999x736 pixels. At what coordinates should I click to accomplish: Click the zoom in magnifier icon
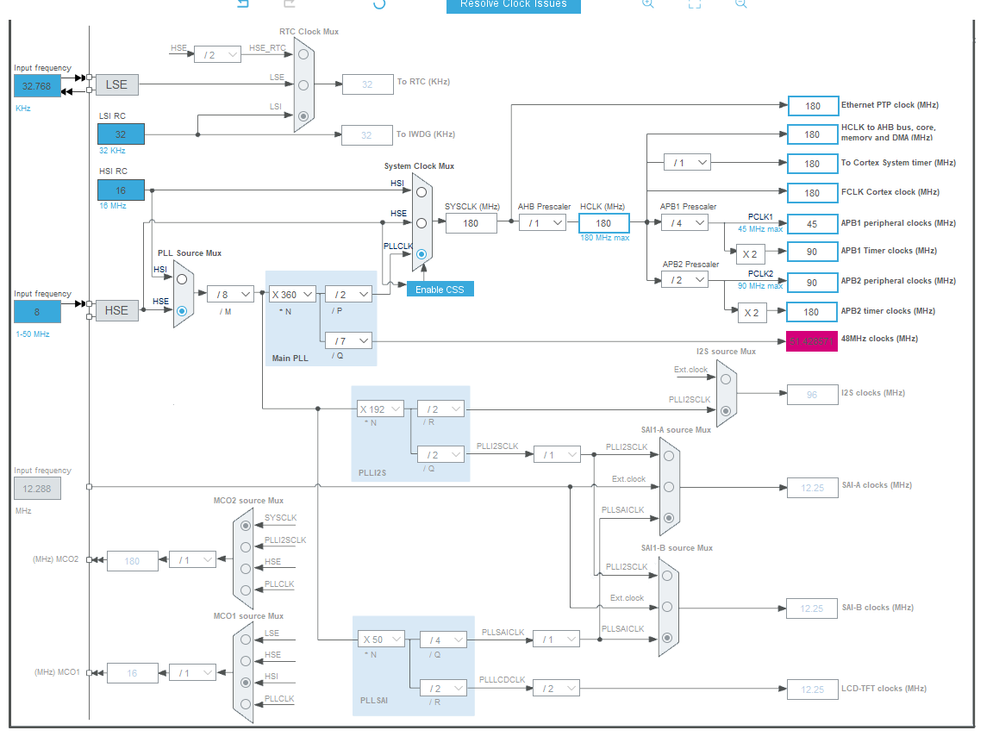click(x=647, y=3)
